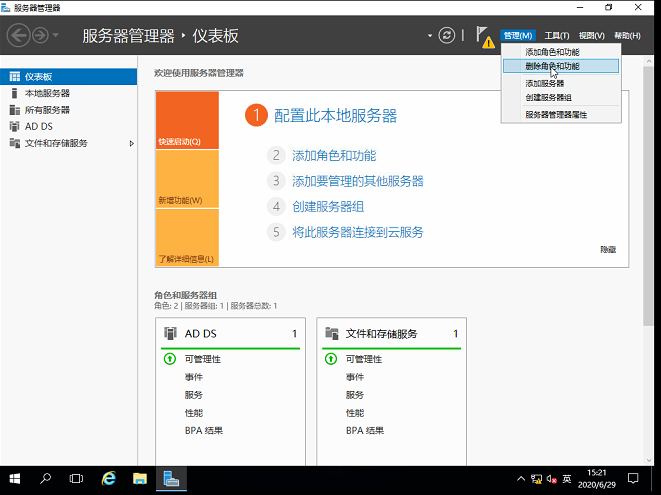This screenshot has width=661, height=495.
Task: Click the forward navigation arrow
Action: coord(40,35)
